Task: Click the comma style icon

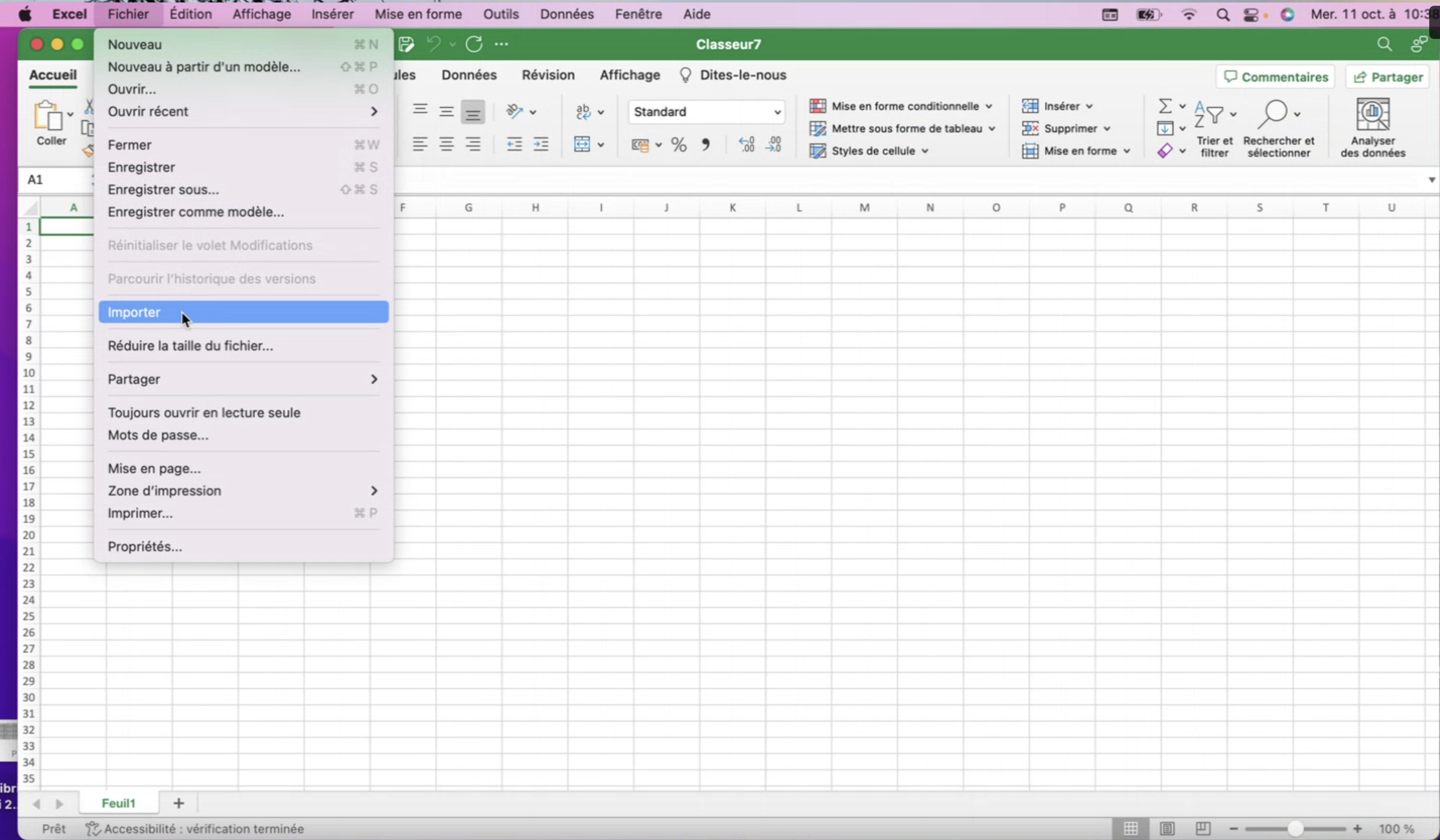Action: point(706,144)
